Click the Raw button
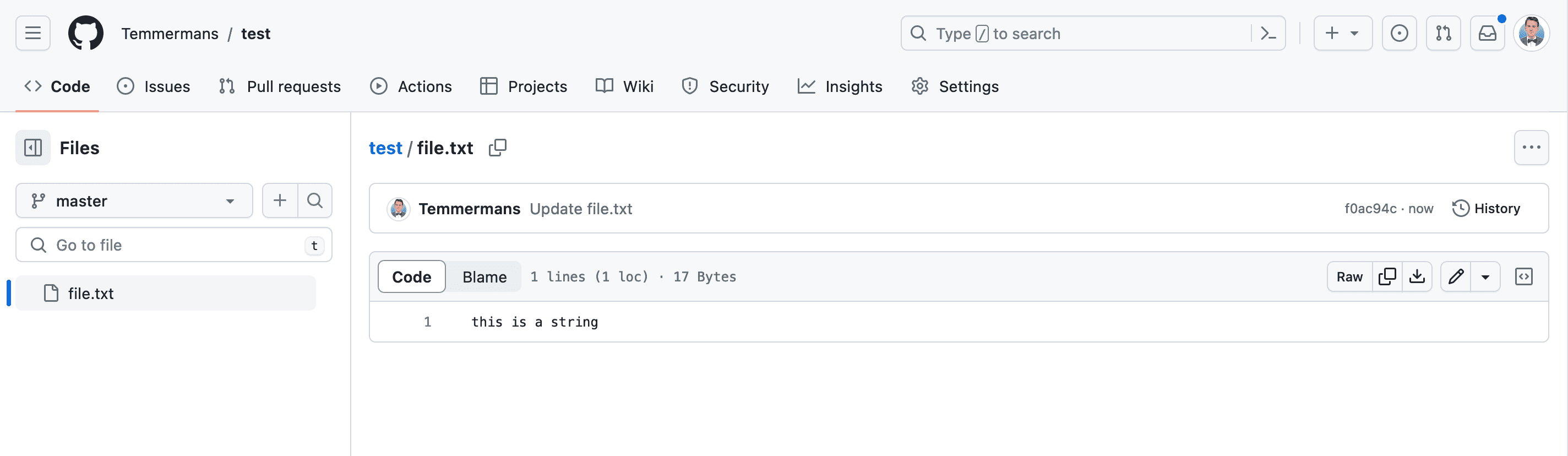The height and width of the screenshot is (456, 1568). 1349,276
